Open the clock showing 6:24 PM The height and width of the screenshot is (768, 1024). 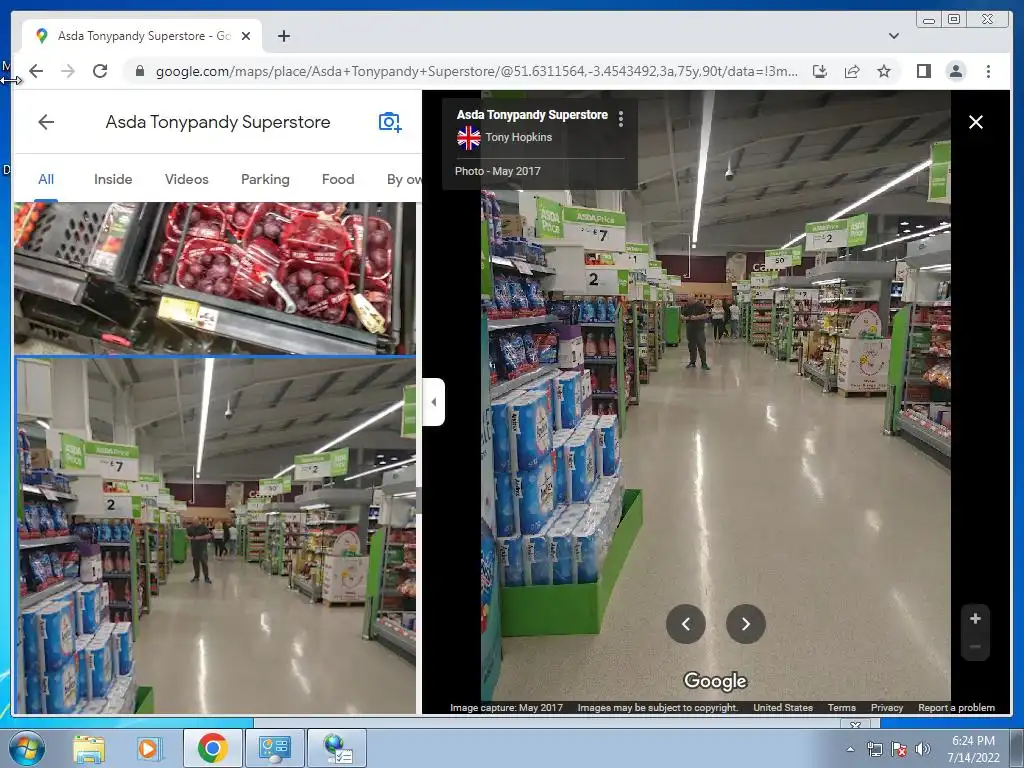973,748
